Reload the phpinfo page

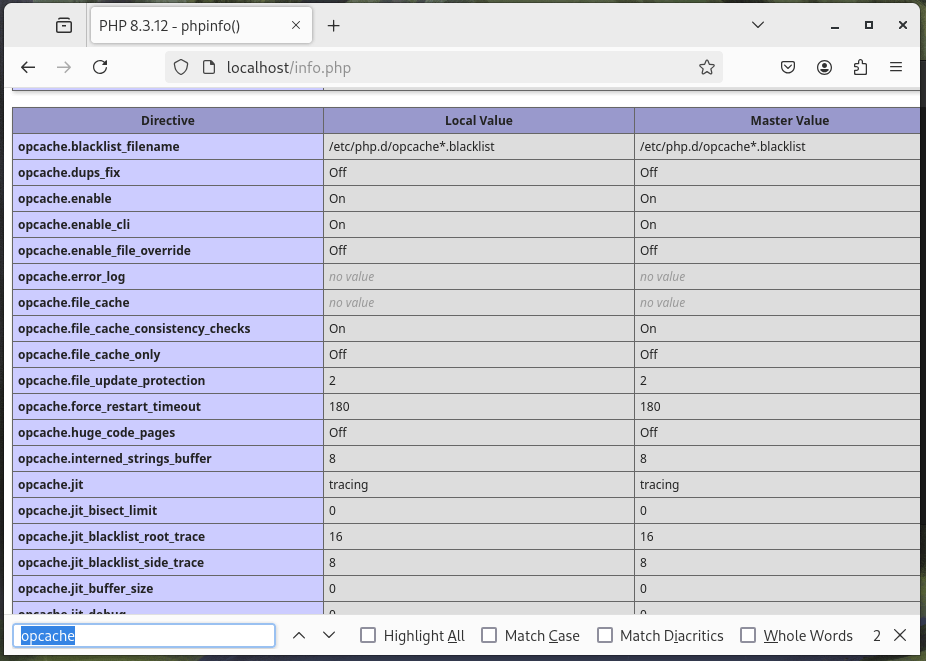tap(100, 67)
